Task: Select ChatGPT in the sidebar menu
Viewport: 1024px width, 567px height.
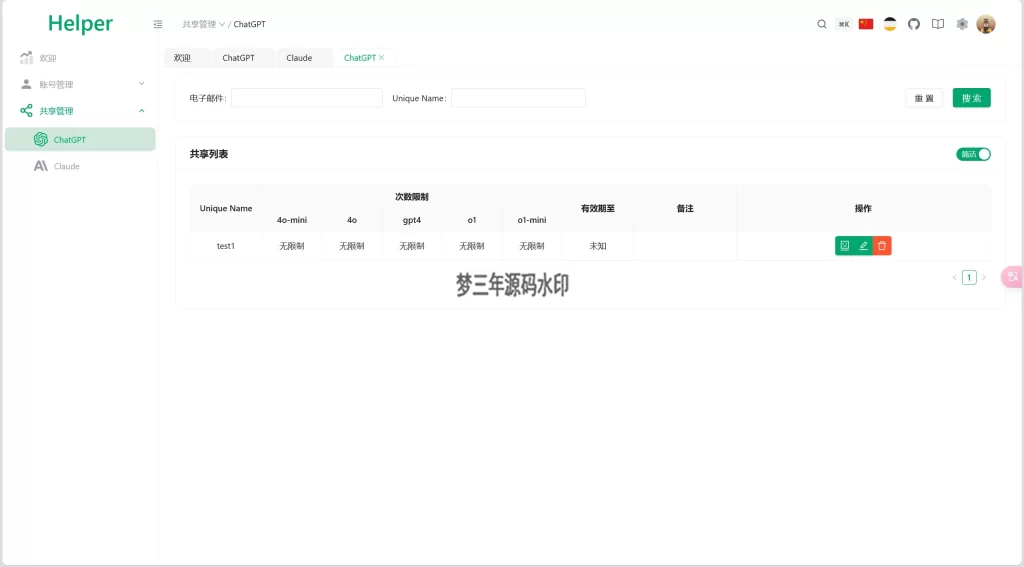Action: point(80,139)
